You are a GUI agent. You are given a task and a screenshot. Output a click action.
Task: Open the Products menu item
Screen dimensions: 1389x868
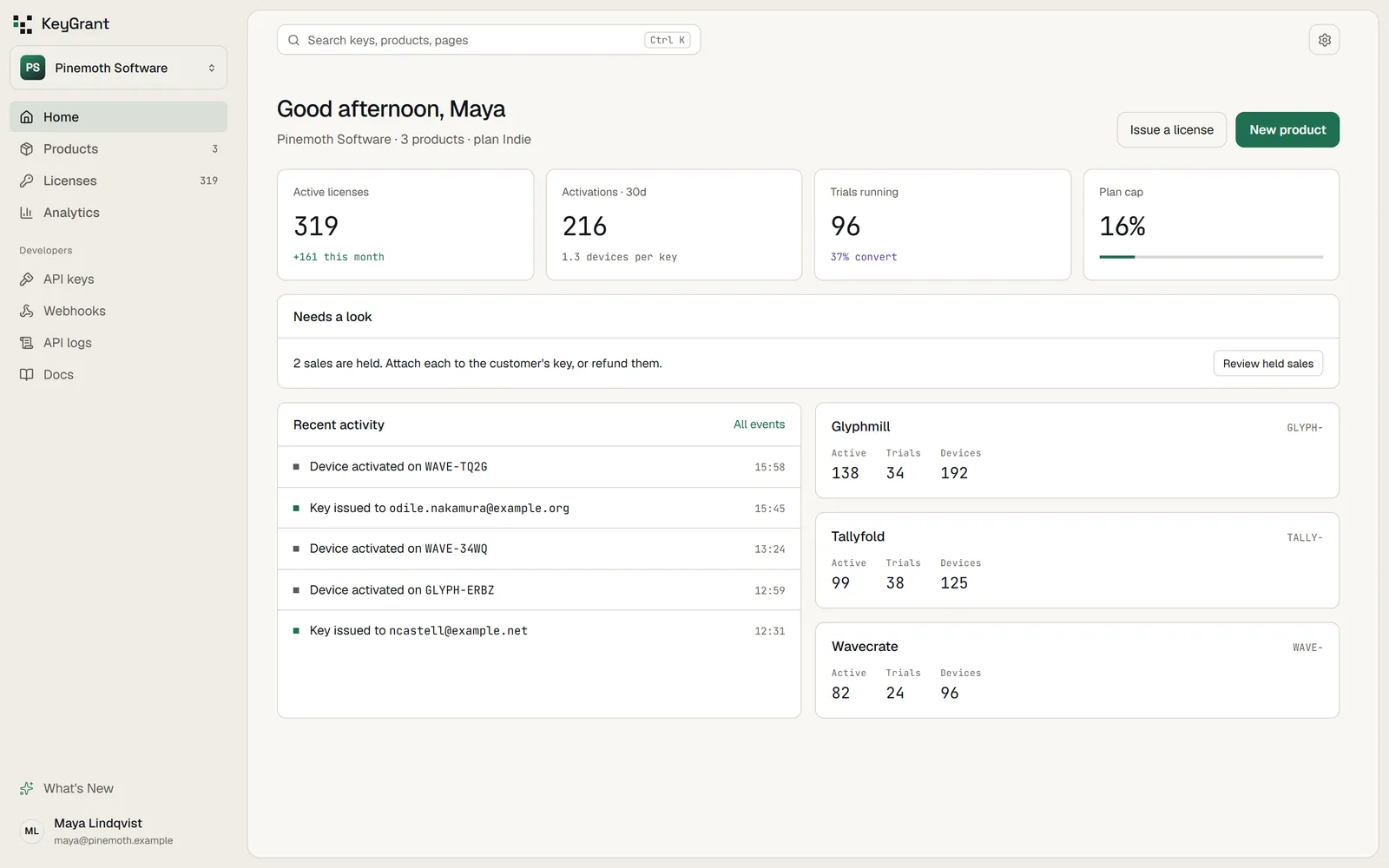[x=118, y=149]
